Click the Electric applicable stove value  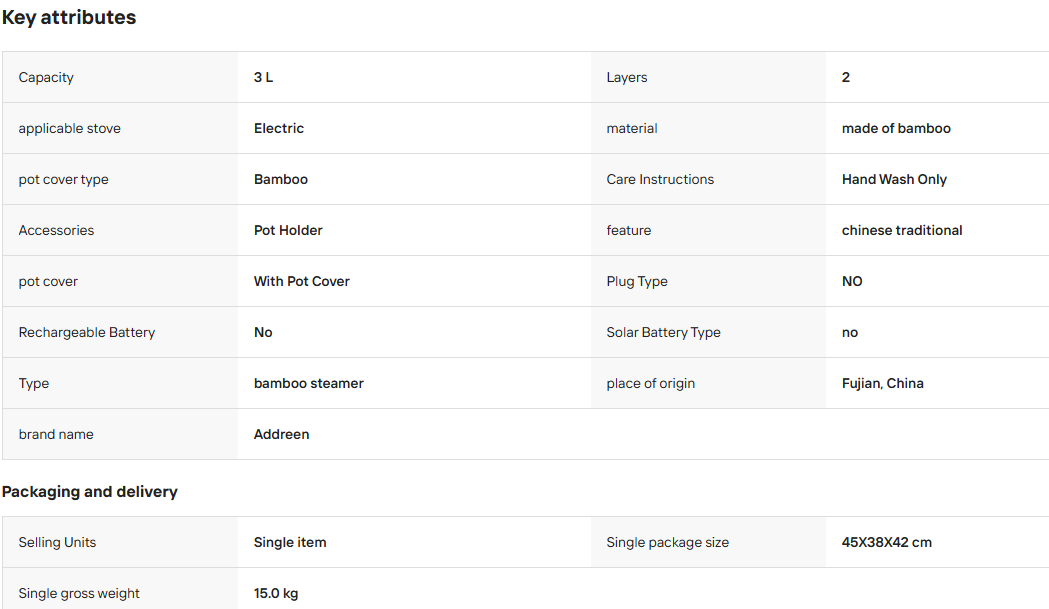279,128
